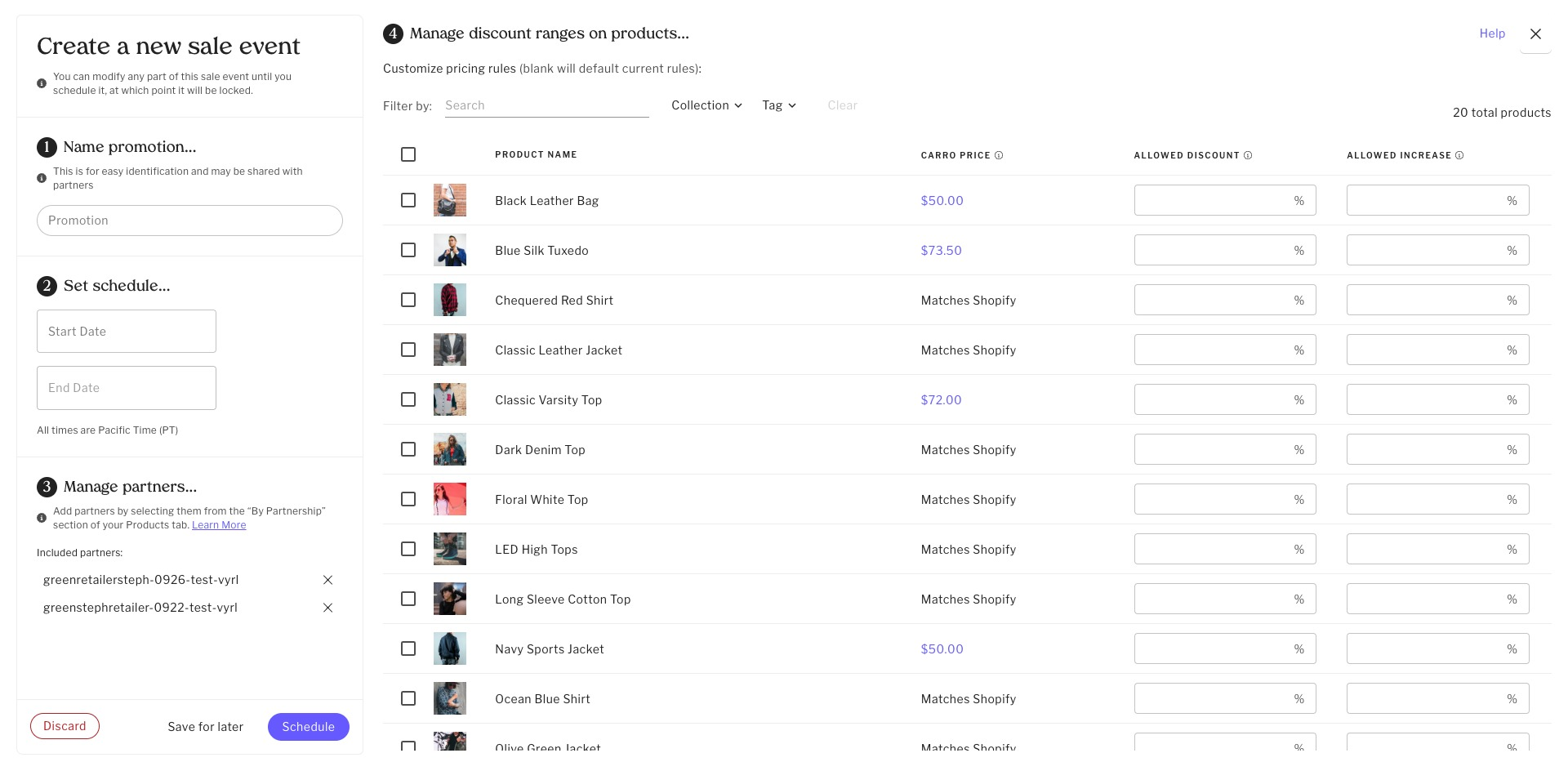
Task: Follow the Learn More link
Action: pyautogui.click(x=219, y=525)
